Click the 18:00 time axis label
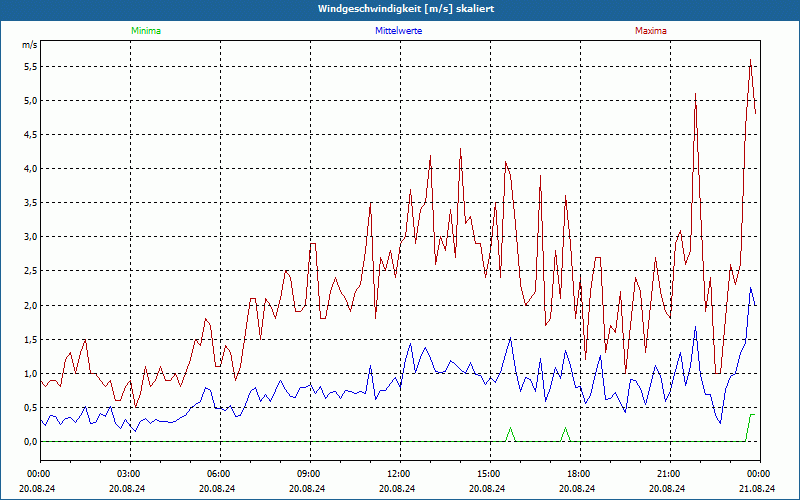The width and height of the screenshot is (800, 500). 578,474
